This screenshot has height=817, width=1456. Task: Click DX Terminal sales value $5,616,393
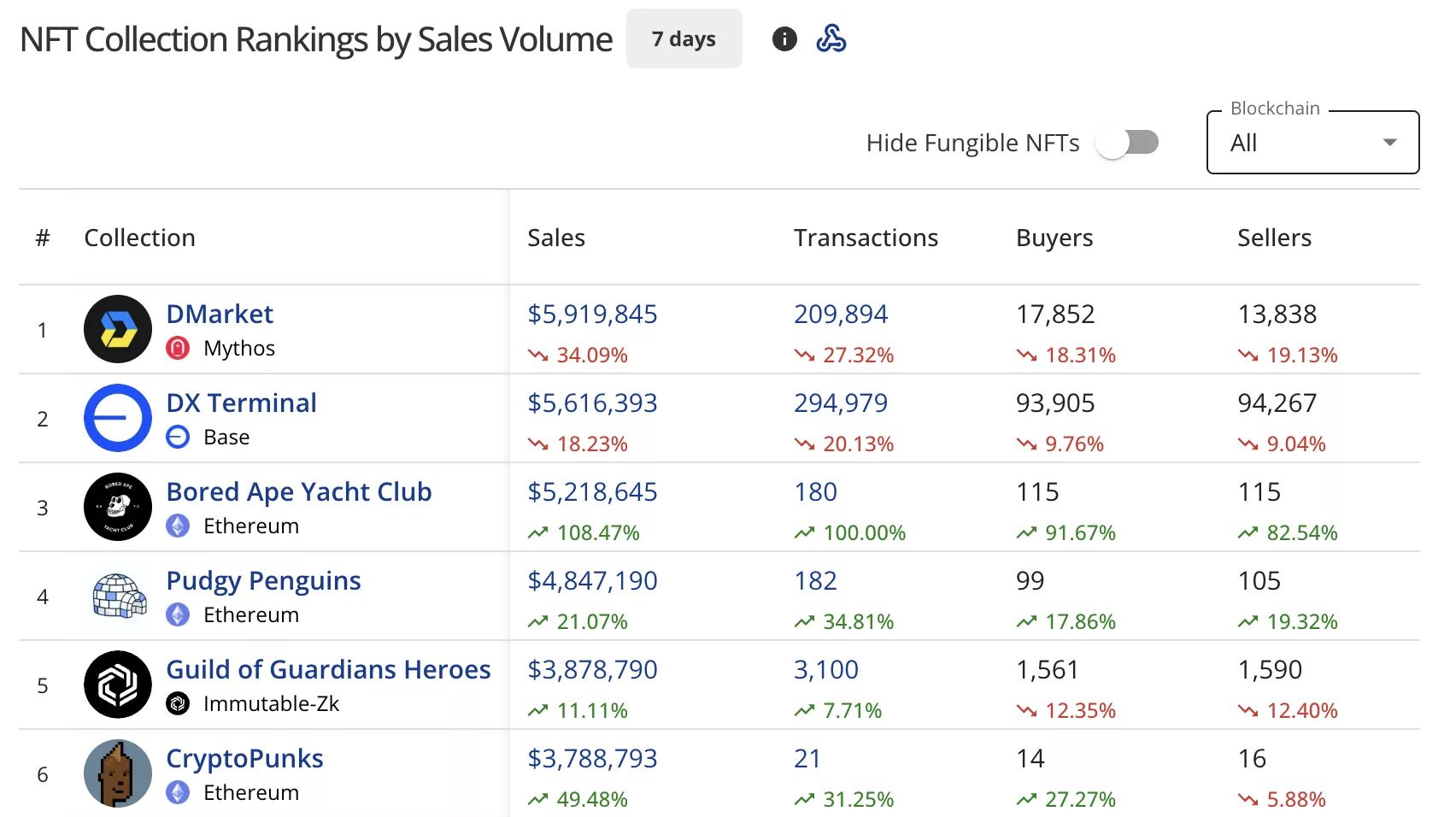click(592, 403)
